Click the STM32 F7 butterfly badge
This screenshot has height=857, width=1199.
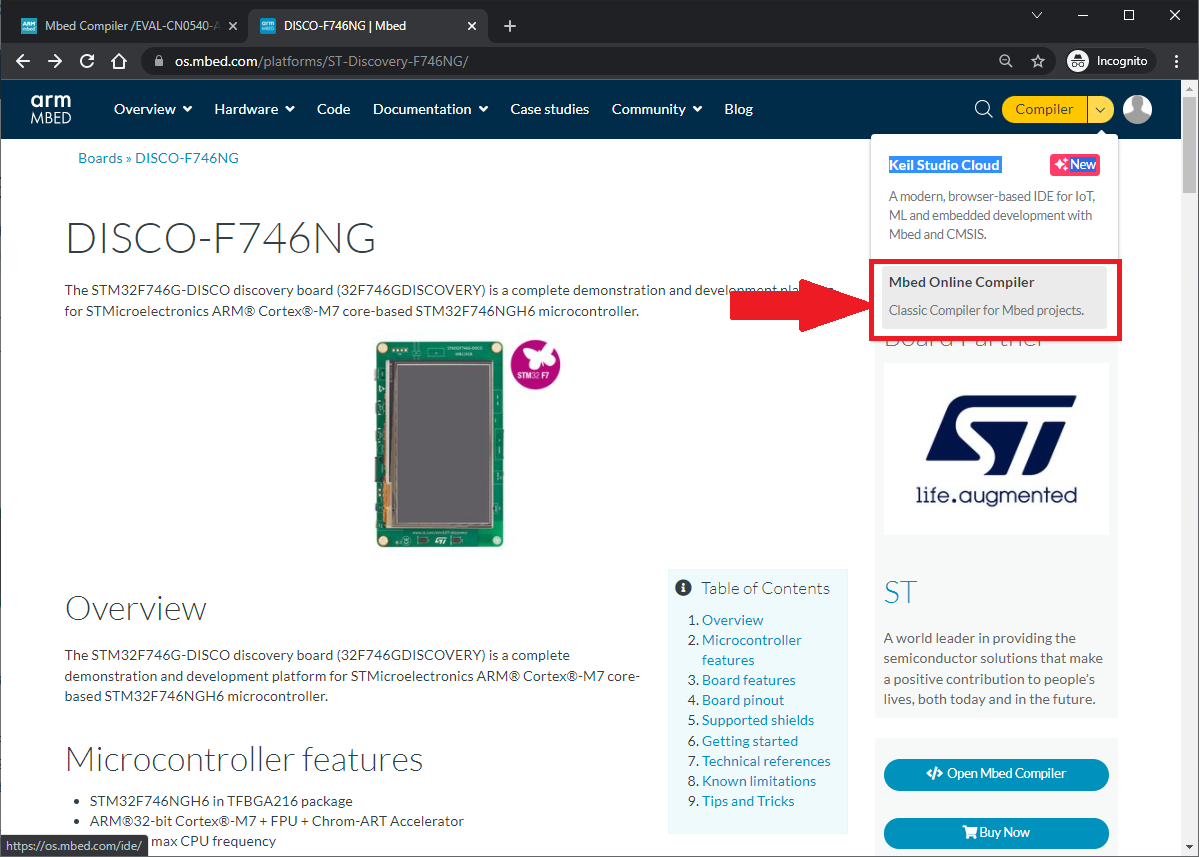(x=535, y=365)
